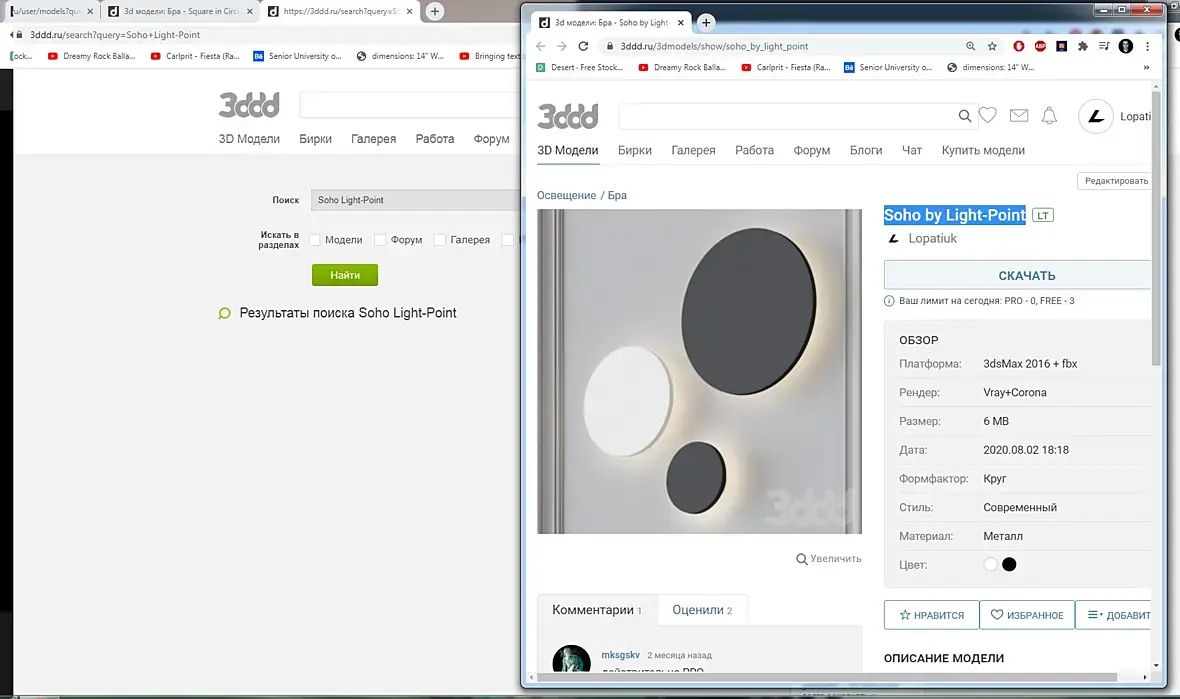Viewport: 1180px width, 699px height.
Task: Switch to Оценили tab
Action: (702, 609)
